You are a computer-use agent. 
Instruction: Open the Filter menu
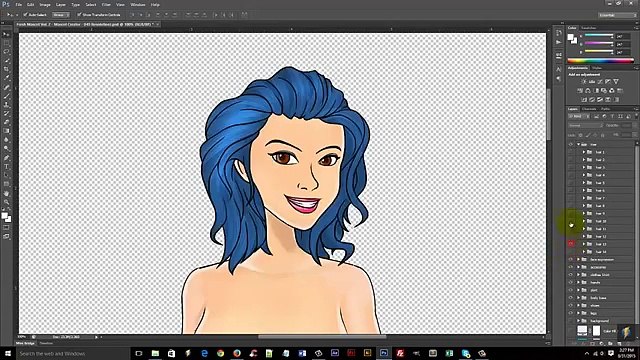[x=106, y=5]
